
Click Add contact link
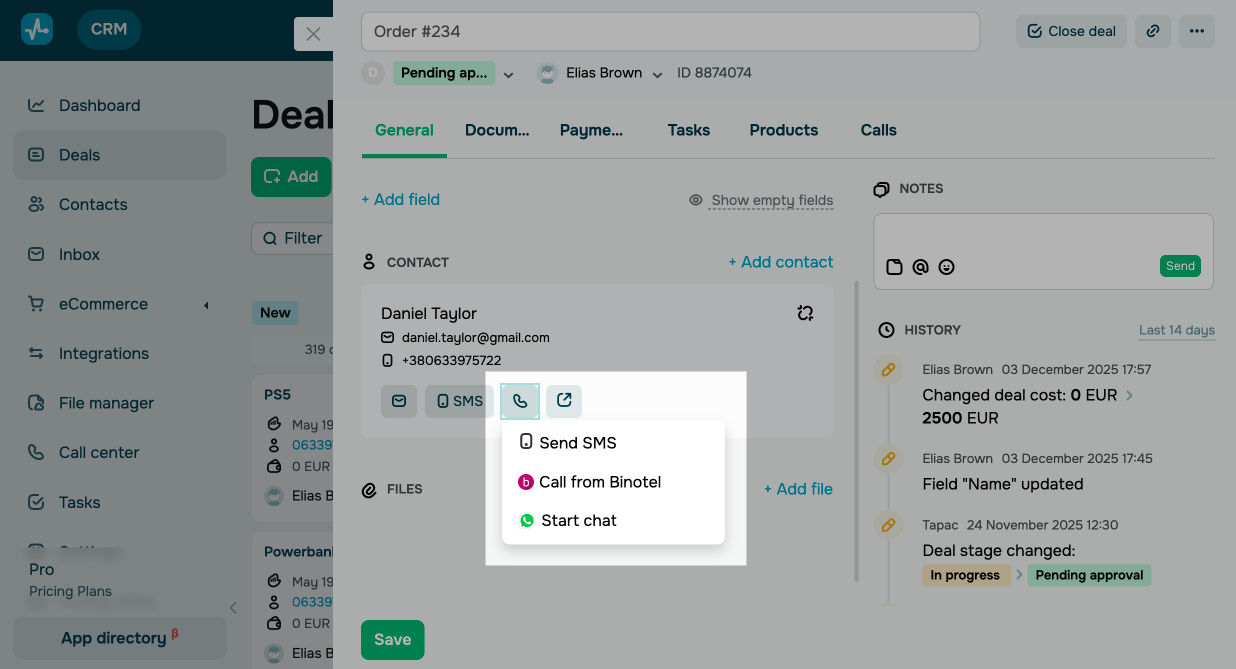(x=781, y=261)
